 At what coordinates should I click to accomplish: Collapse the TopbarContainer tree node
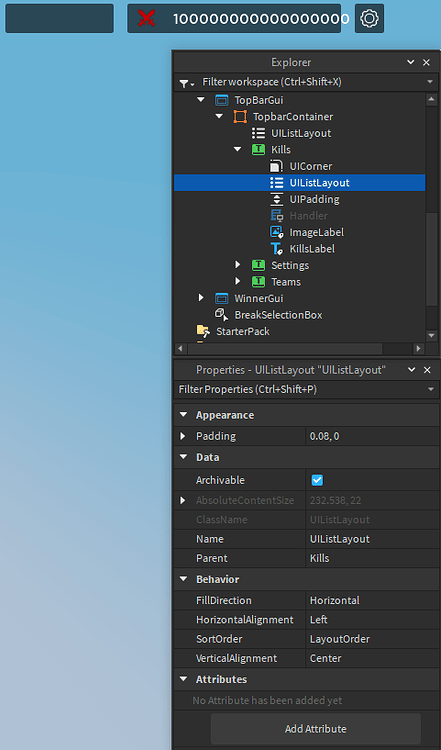point(219,116)
